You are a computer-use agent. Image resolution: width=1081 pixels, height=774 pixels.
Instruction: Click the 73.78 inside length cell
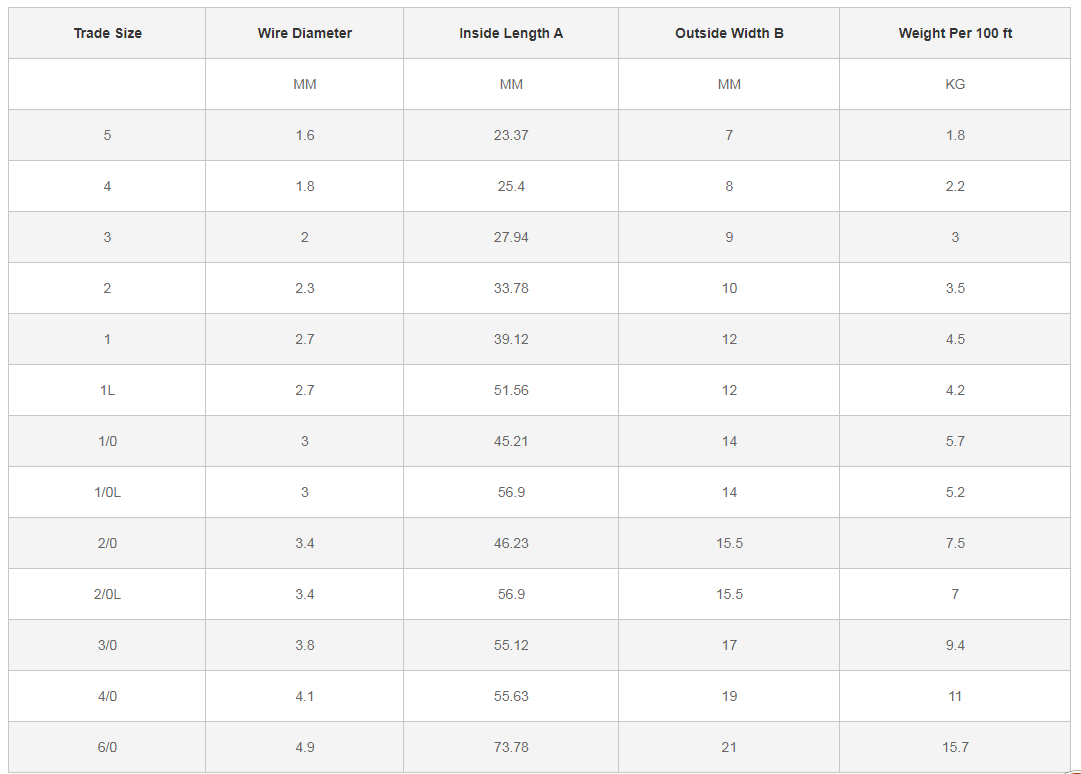tap(511, 747)
